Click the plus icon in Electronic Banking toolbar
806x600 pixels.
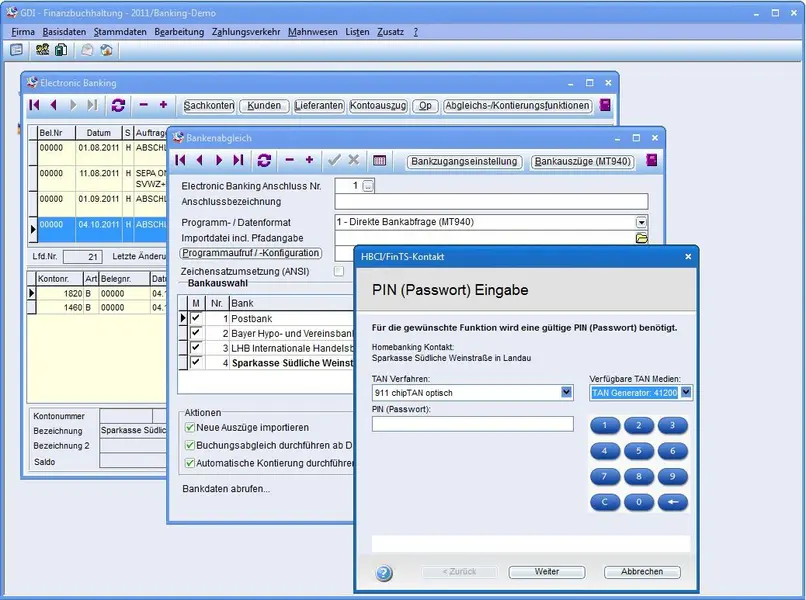click(x=163, y=105)
